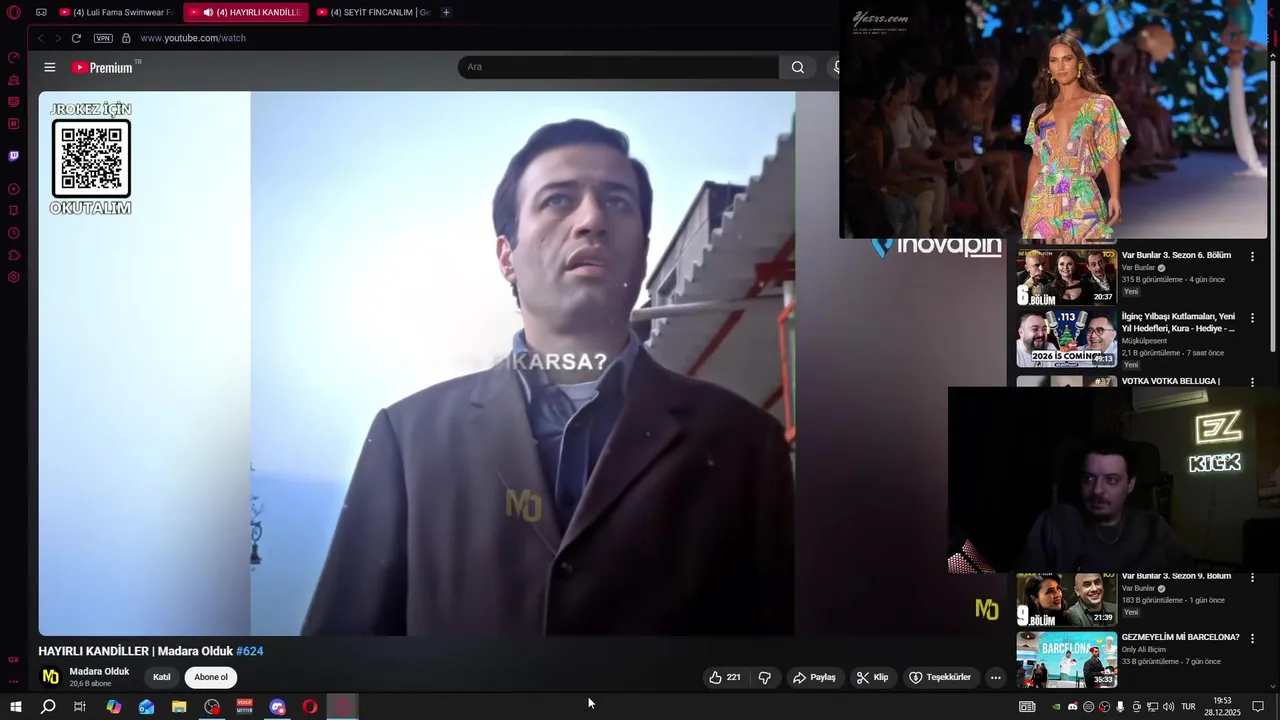Switch TUR keyboard language indicator
Screen dimensions: 1280x720
click(x=1188, y=707)
